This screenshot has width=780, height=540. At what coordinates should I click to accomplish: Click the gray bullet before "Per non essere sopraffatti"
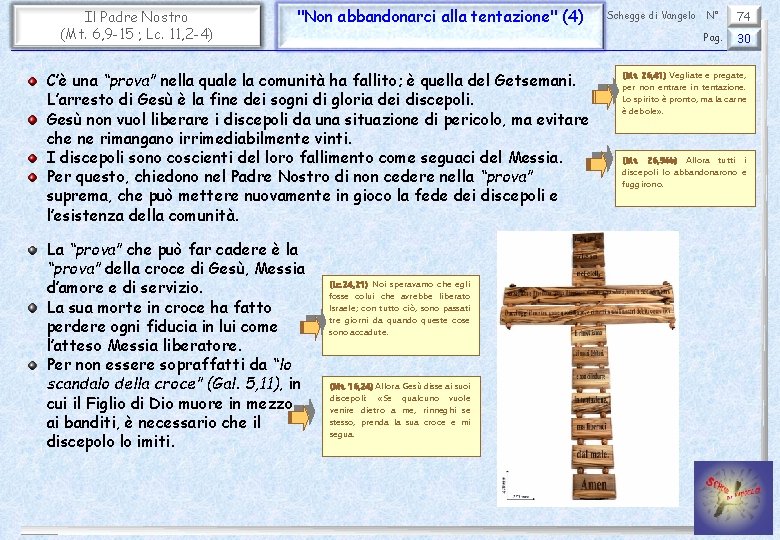click(32, 365)
